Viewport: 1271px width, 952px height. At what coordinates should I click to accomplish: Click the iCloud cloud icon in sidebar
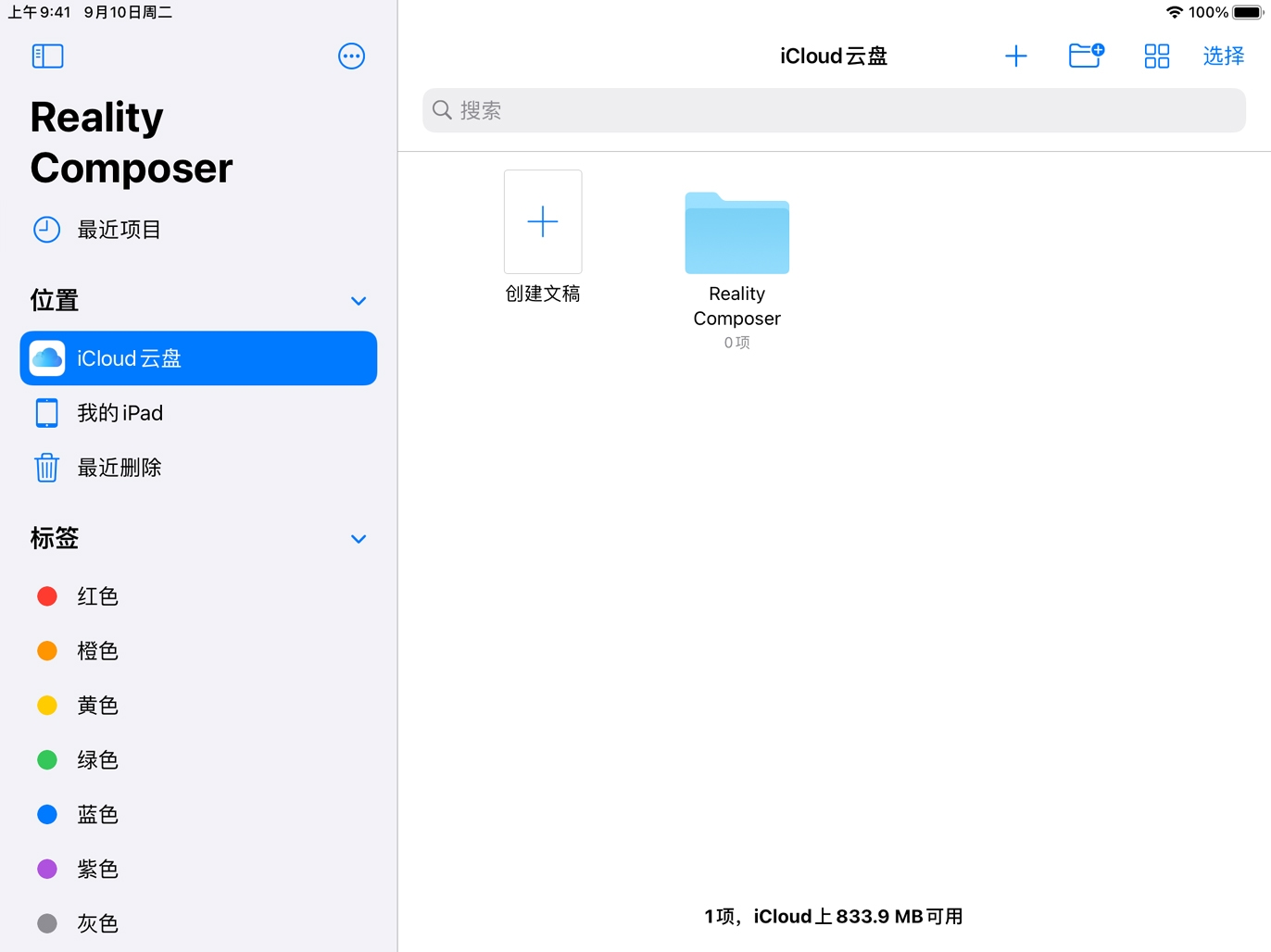tap(47, 358)
